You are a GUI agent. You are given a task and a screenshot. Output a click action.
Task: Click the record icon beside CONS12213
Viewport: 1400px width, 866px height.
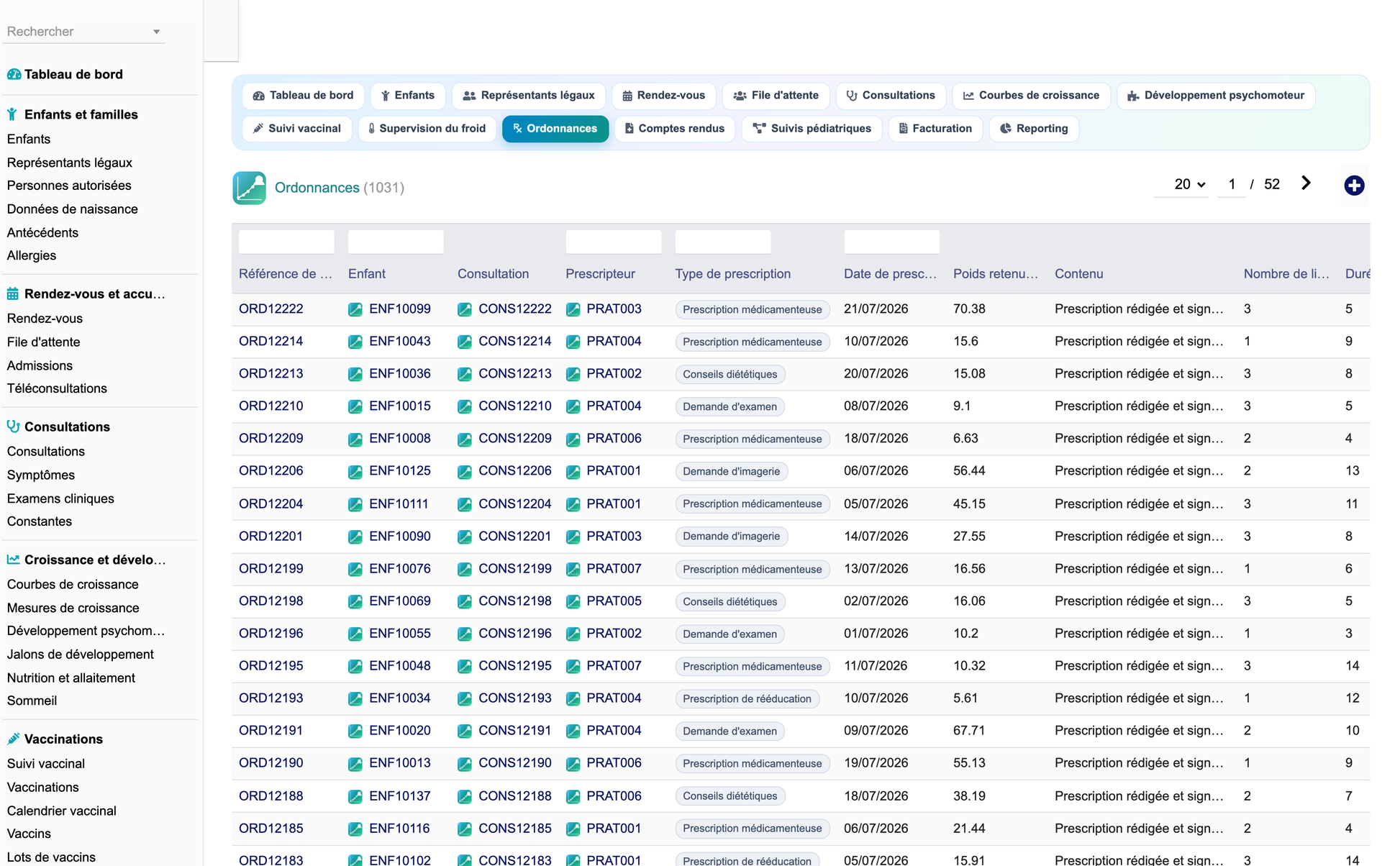[465, 374]
